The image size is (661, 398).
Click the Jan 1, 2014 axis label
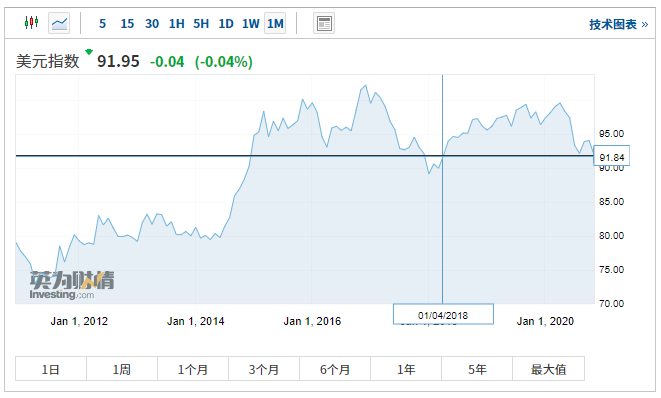pyautogui.click(x=196, y=321)
